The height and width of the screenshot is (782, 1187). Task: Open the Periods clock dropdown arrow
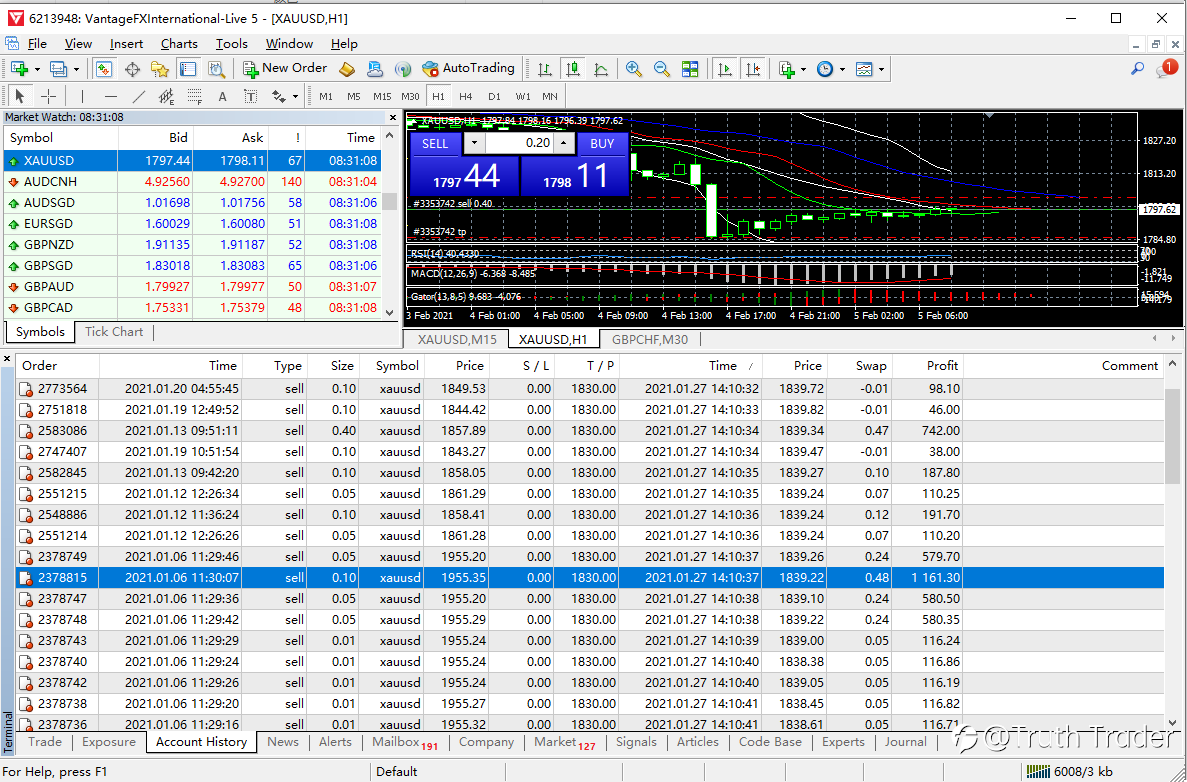(842, 69)
